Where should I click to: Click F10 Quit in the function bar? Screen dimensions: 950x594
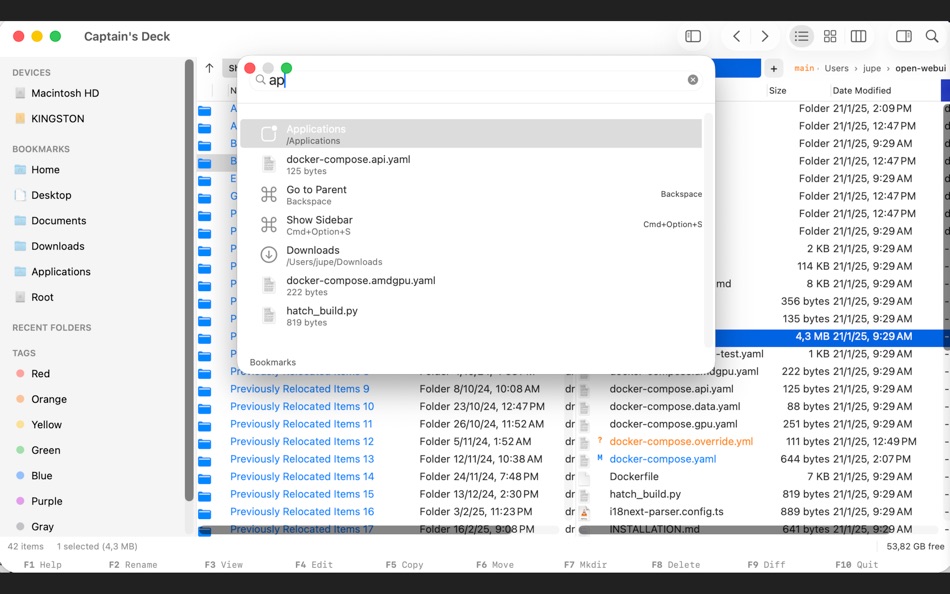point(856,565)
